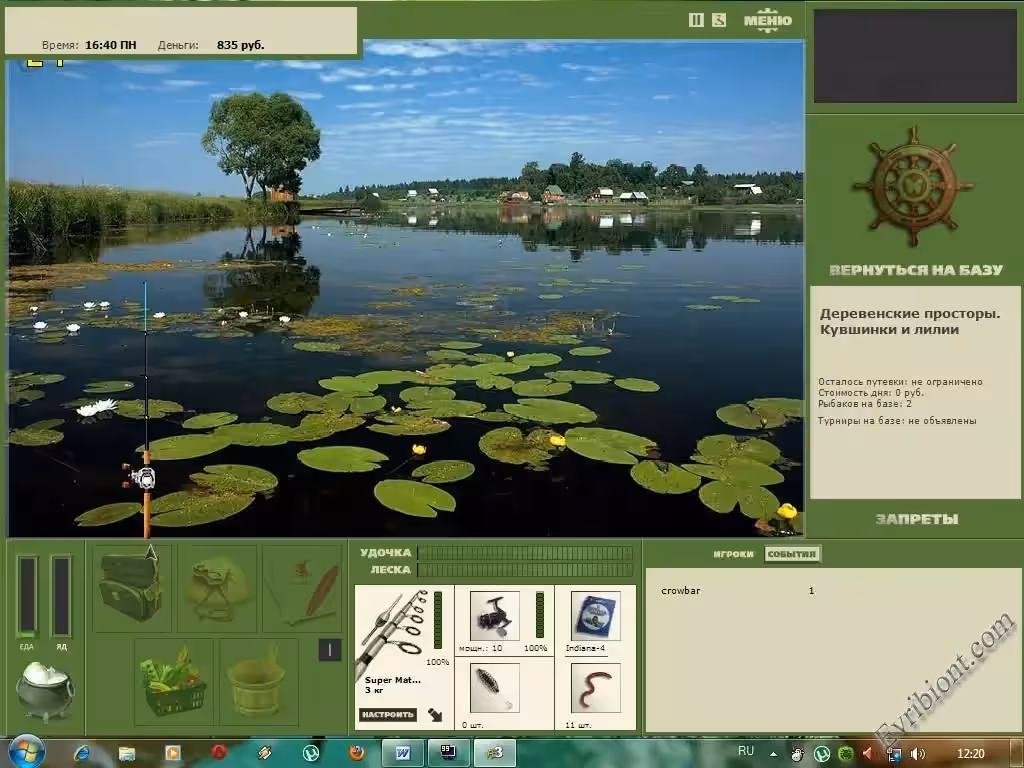Viewport: 1024px width, 768px height.
Task: Open the RU language selector
Action: [x=746, y=751]
